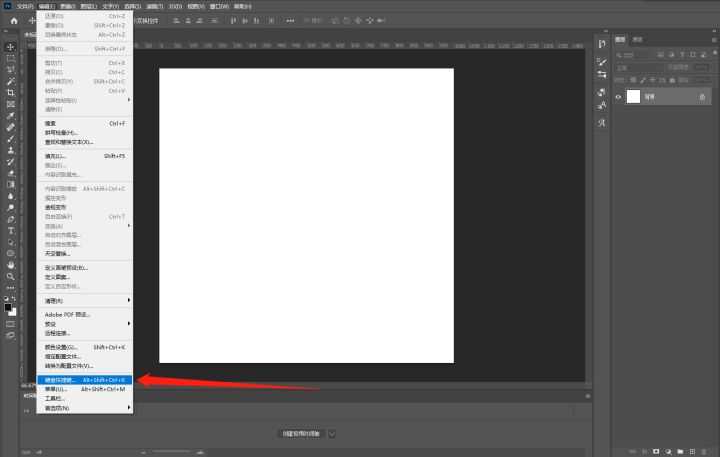The image size is (720, 457).
Task: Choose Fill Shift+F5 menu entry
Action: click(x=85, y=156)
